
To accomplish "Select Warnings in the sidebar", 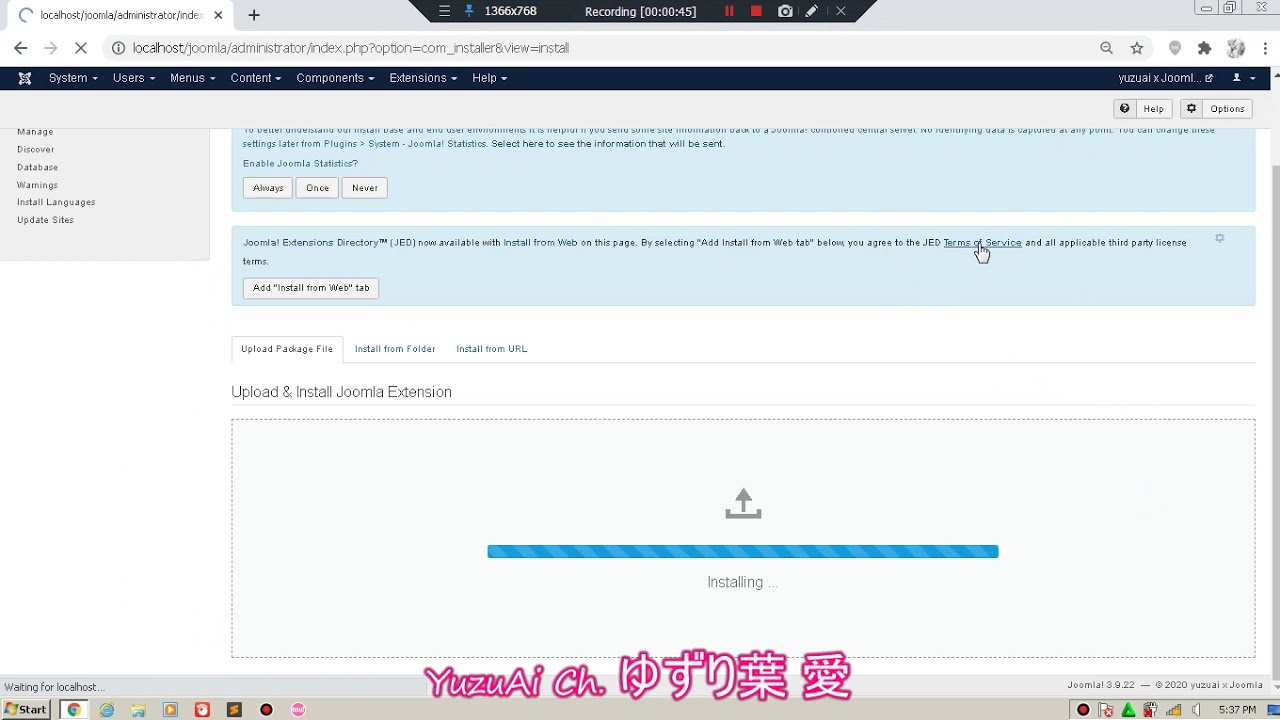I will [x=38, y=185].
